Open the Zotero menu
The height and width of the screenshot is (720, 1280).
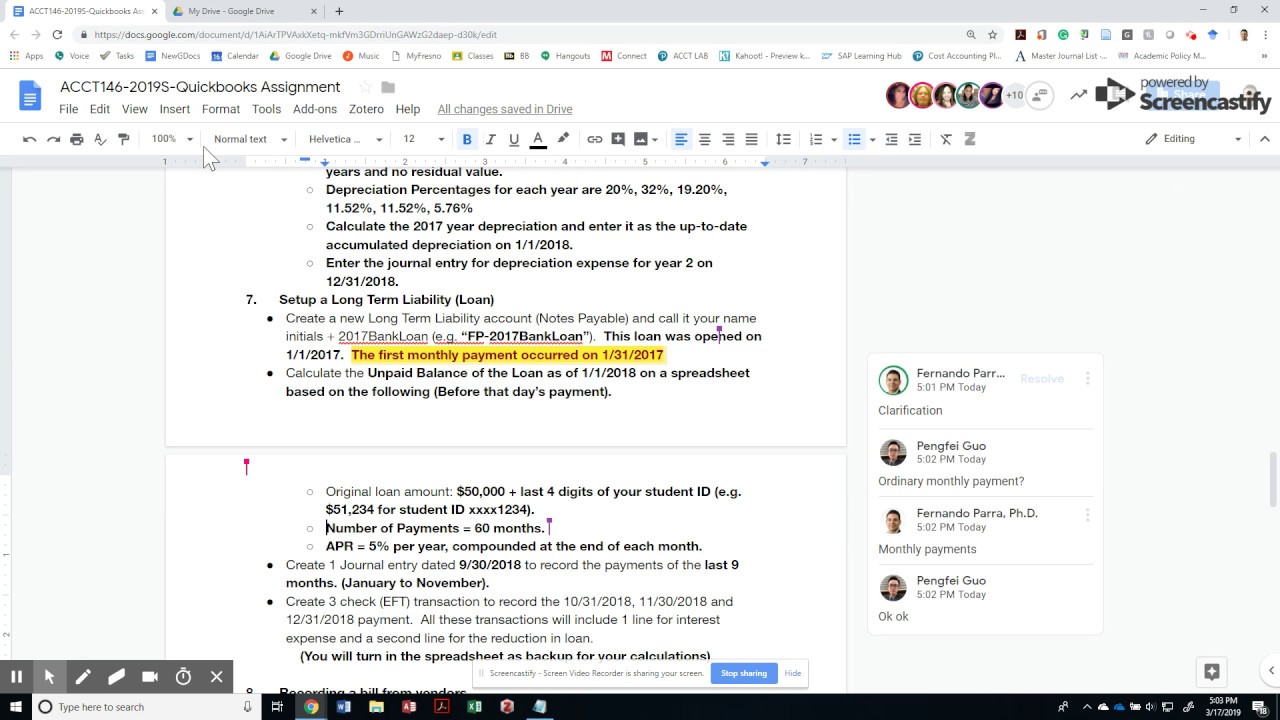pyautogui.click(x=366, y=109)
